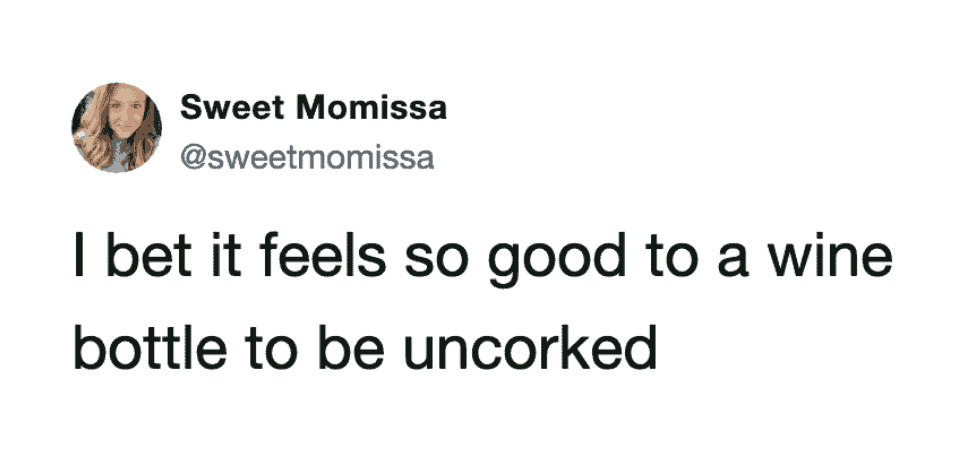Viewport: 970px width, 472px height.
Task: Click the Sweet Momissa profile picture
Action: tap(116, 127)
